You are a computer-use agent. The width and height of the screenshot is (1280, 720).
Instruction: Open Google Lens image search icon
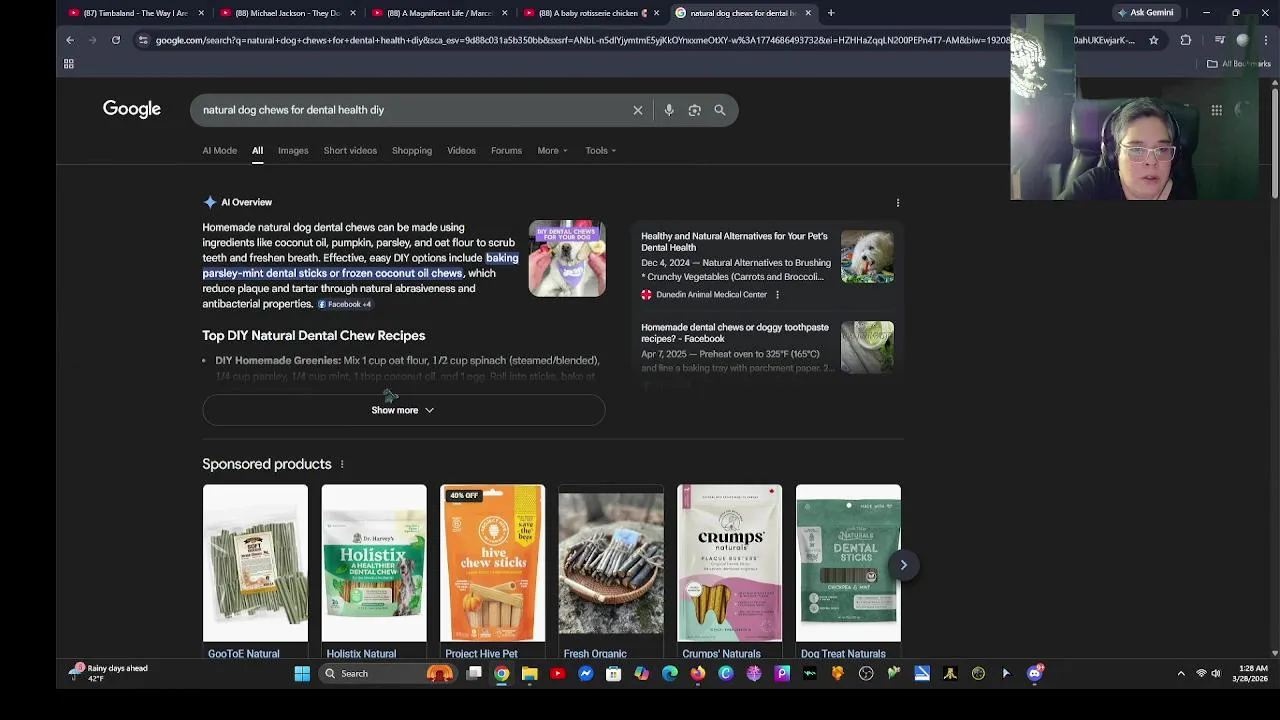point(694,110)
